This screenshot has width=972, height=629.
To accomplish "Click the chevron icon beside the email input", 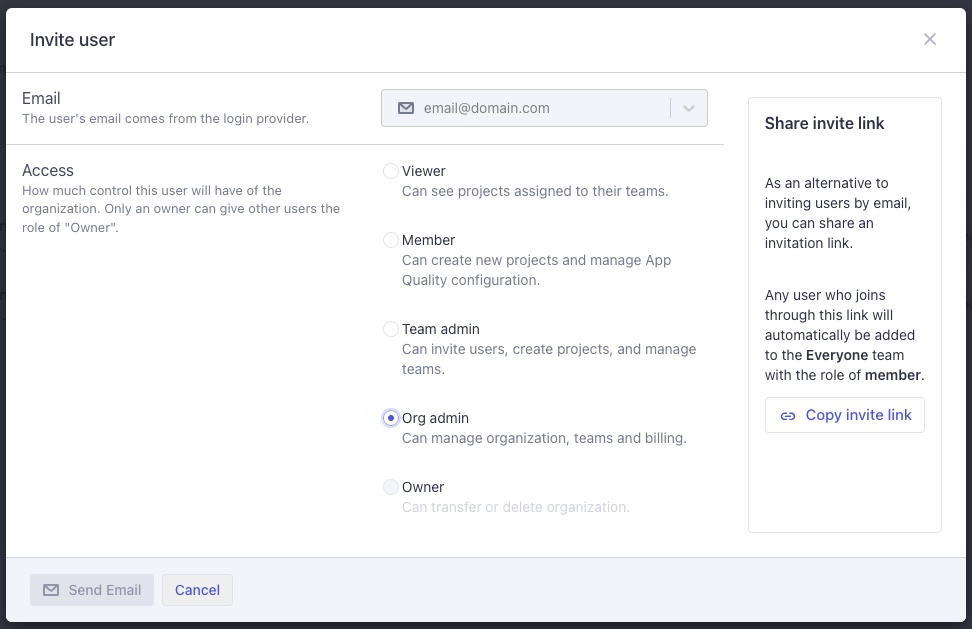I will [x=688, y=108].
